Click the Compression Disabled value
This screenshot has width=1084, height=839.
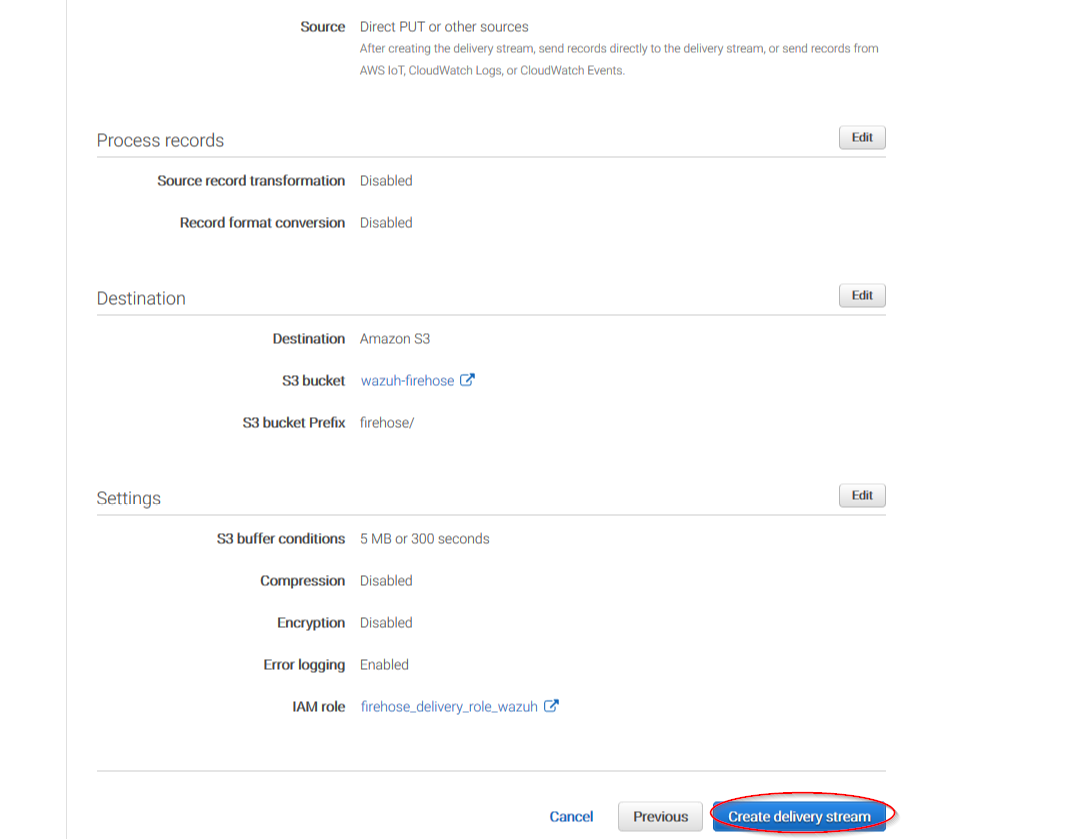coord(386,581)
